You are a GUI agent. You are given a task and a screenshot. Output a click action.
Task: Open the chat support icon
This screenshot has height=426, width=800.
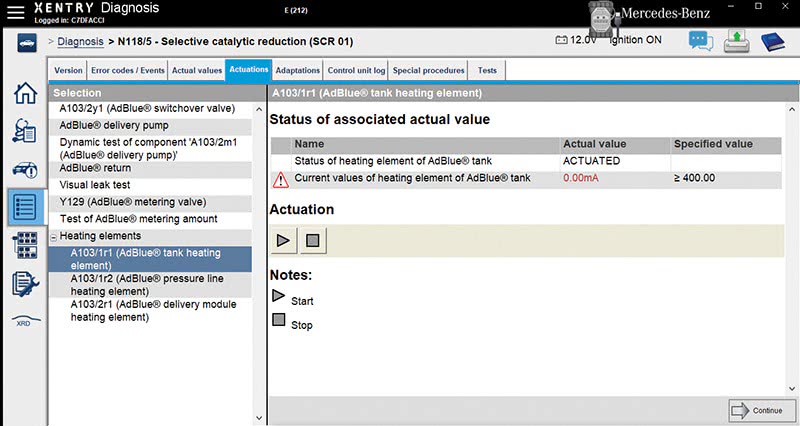701,41
